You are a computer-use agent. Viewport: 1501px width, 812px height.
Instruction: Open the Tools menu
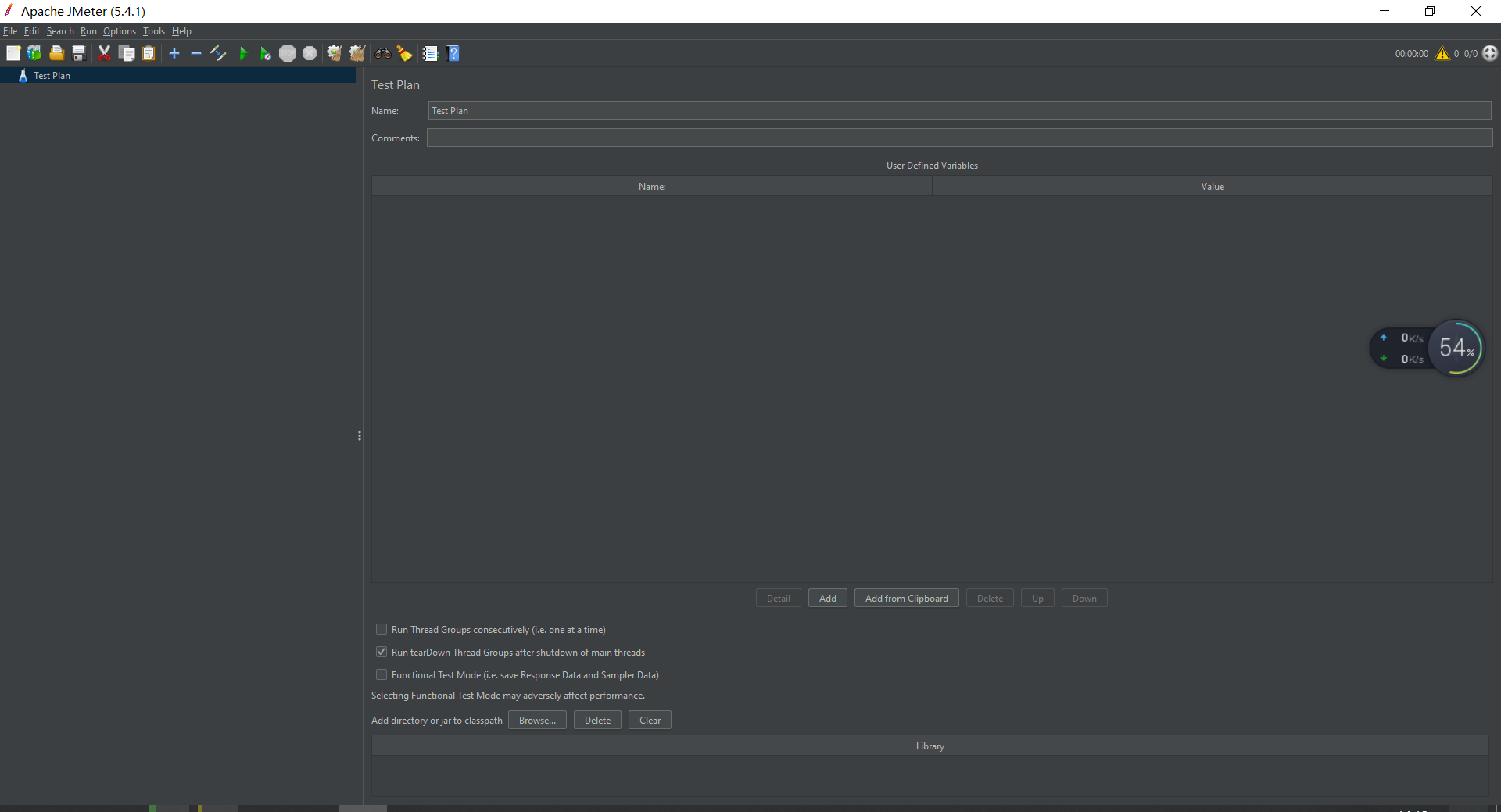pos(154,31)
